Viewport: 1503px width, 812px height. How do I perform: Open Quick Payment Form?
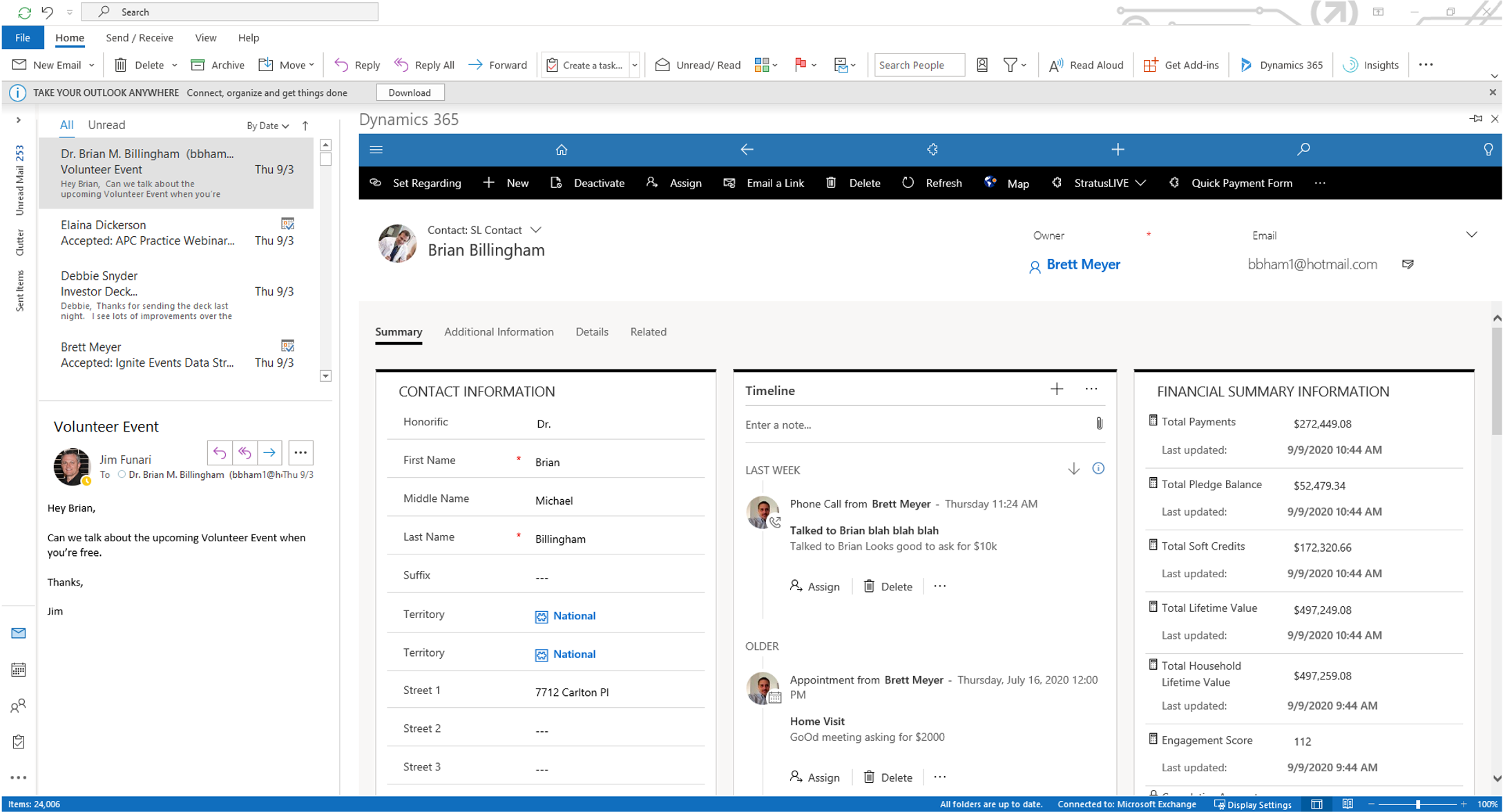click(x=1230, y=183)
